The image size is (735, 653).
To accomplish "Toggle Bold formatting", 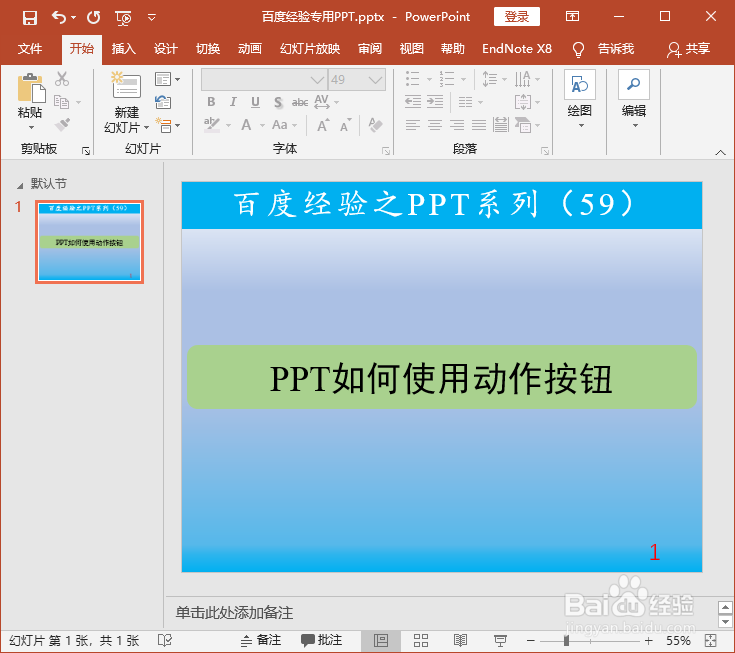I will [211, 102].
